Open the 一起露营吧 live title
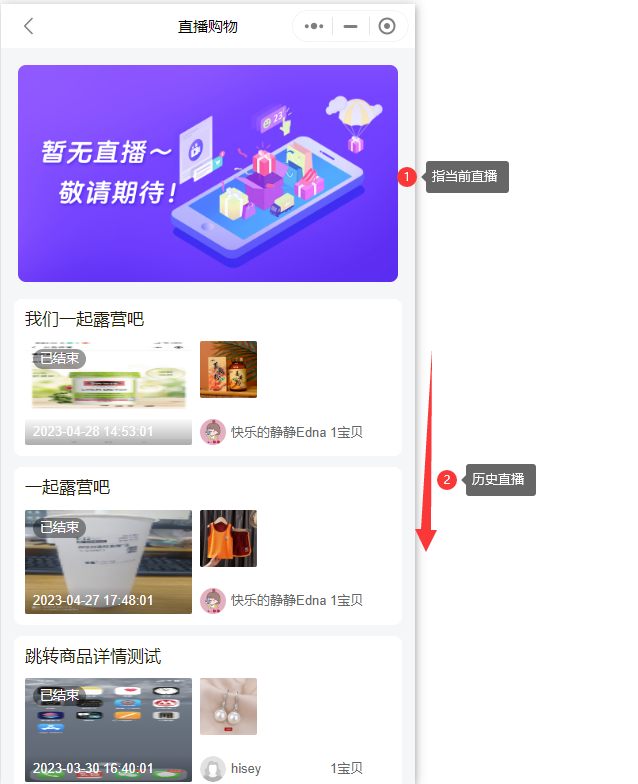The image size is (638, 784). (68, 488)
